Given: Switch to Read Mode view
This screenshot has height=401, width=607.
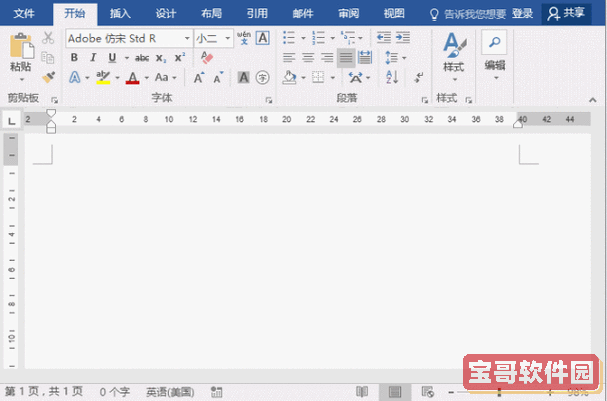Looking at the screenshot, I should pyautogui.click(x=362, y=392).
